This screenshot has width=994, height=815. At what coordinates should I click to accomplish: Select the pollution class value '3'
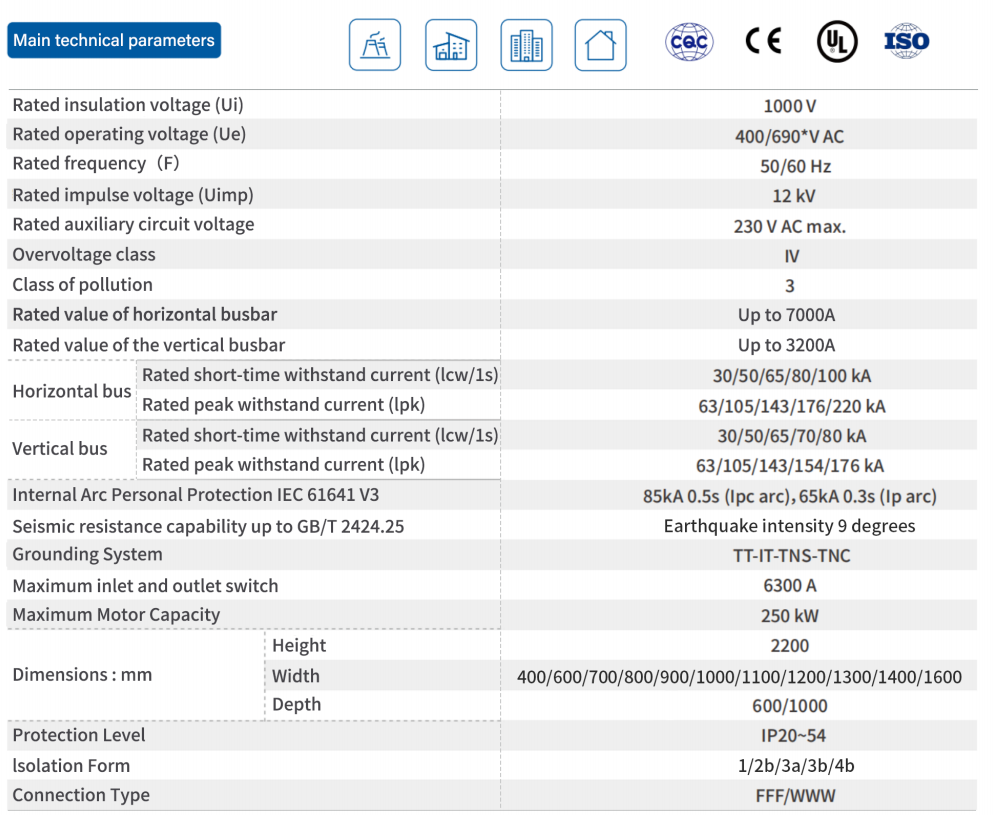click(790, 286)
